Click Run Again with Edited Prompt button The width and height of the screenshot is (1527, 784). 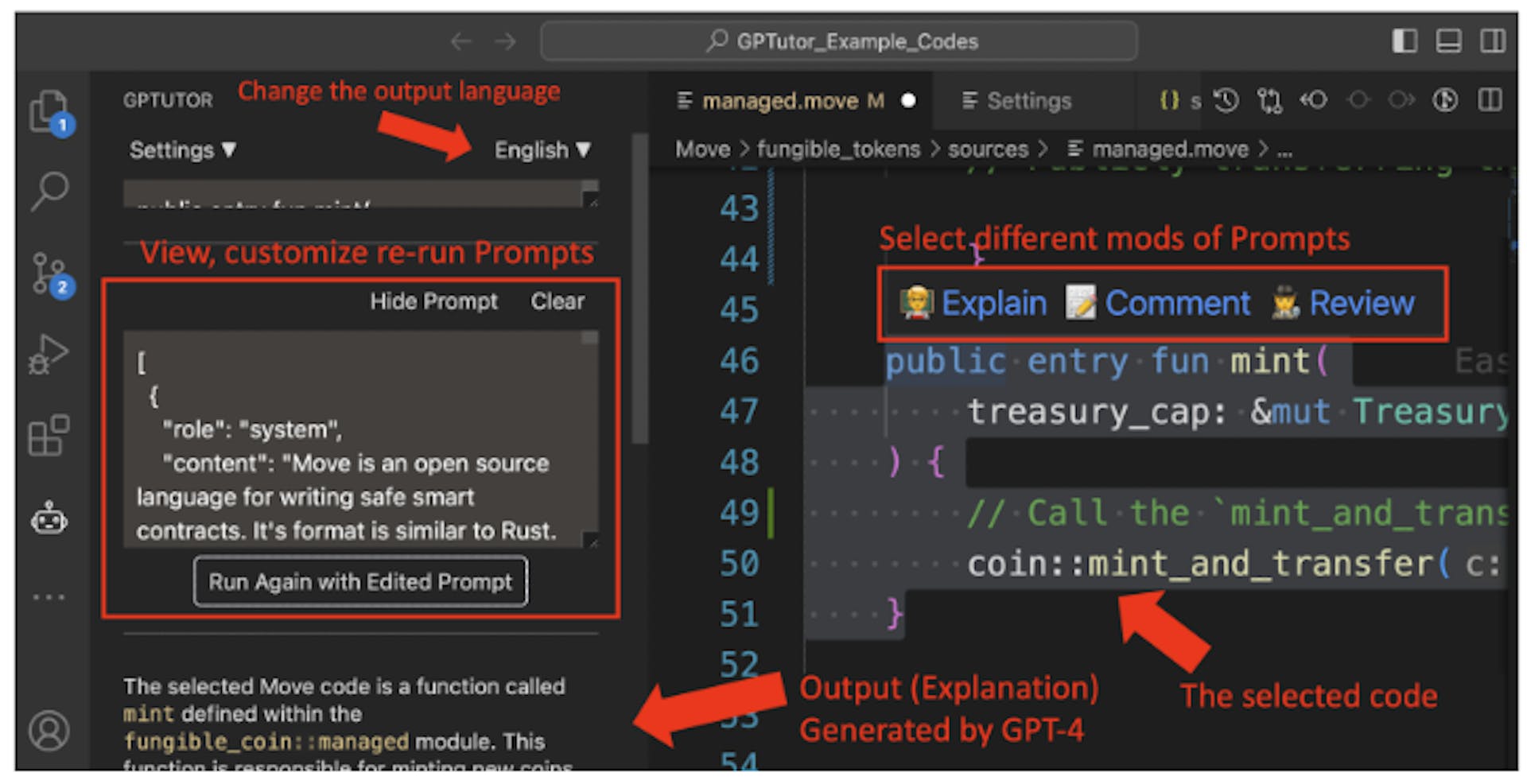point(360,582)
